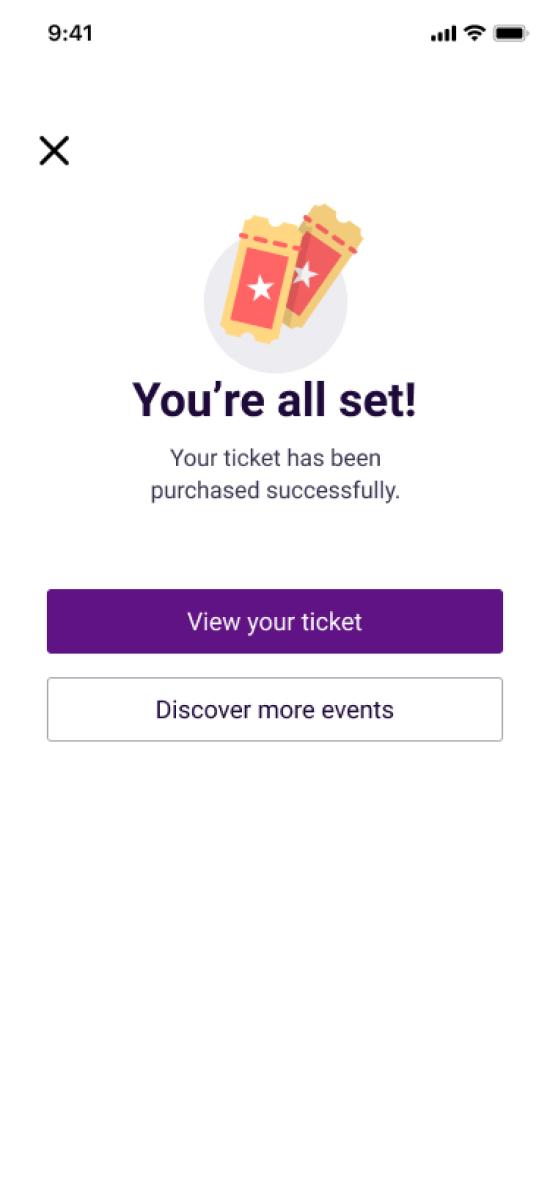Tap the battery indicator icon
This screenshot has height=1190, width=550.
(511, 33)
